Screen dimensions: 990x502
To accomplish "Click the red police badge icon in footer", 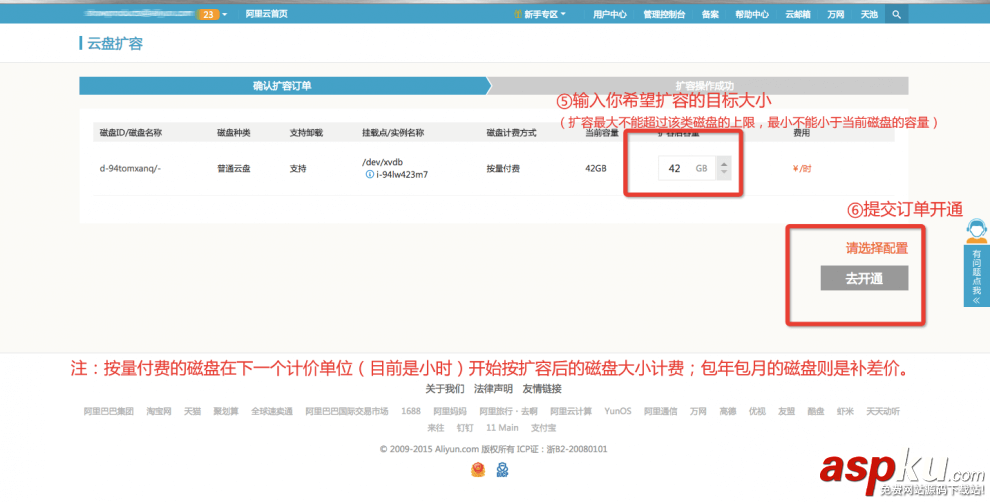I will pos(478,470).
